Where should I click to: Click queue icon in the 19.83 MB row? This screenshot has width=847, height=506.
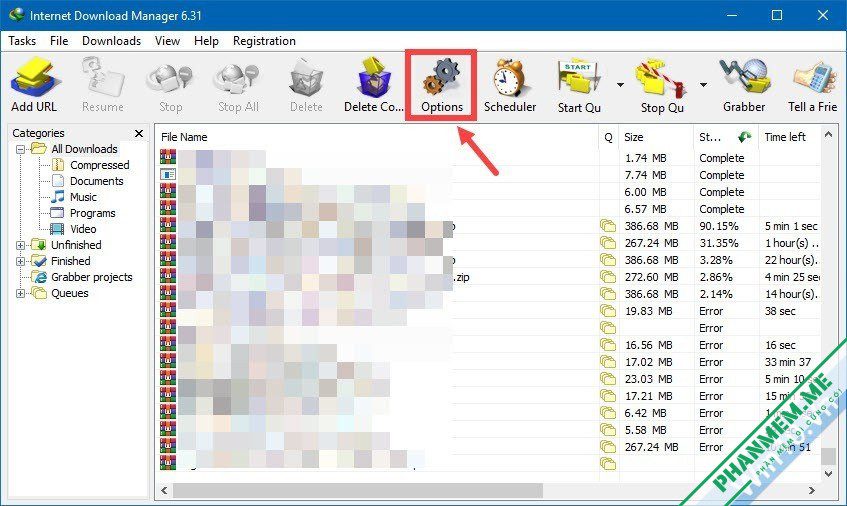pyautogui.click(x=608, y=311)
